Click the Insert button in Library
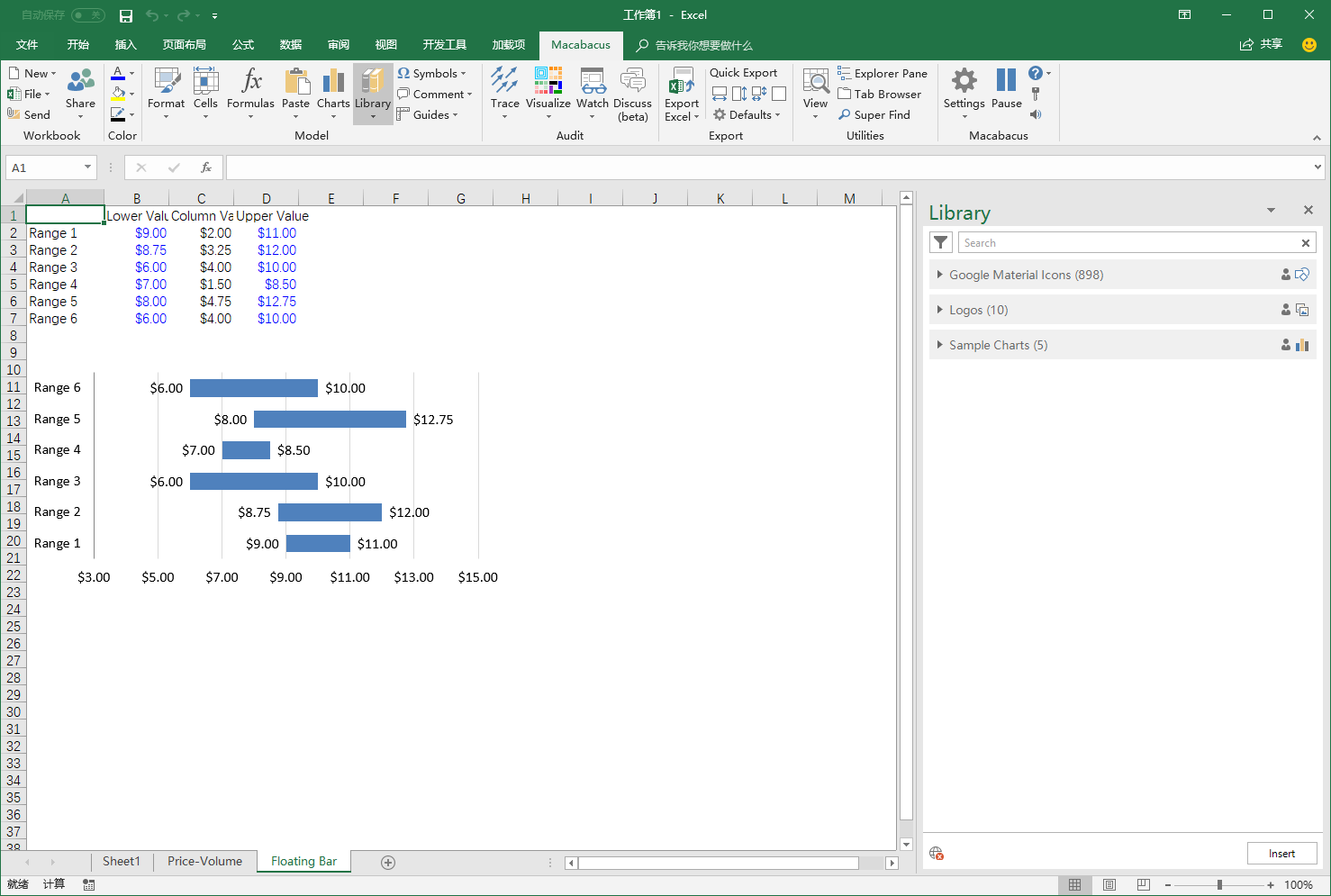This screenshot has height=896, width=1331. 1281,854
